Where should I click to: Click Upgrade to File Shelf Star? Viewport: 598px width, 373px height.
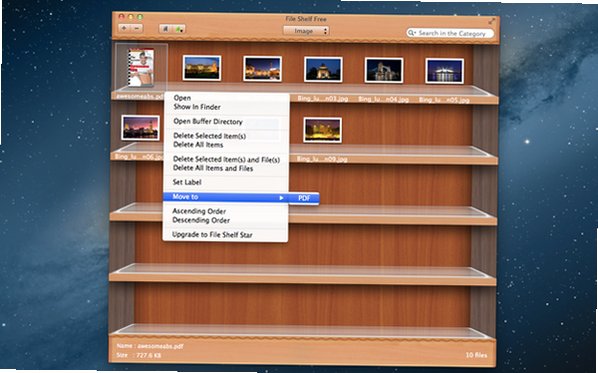(x=212, y=235)
